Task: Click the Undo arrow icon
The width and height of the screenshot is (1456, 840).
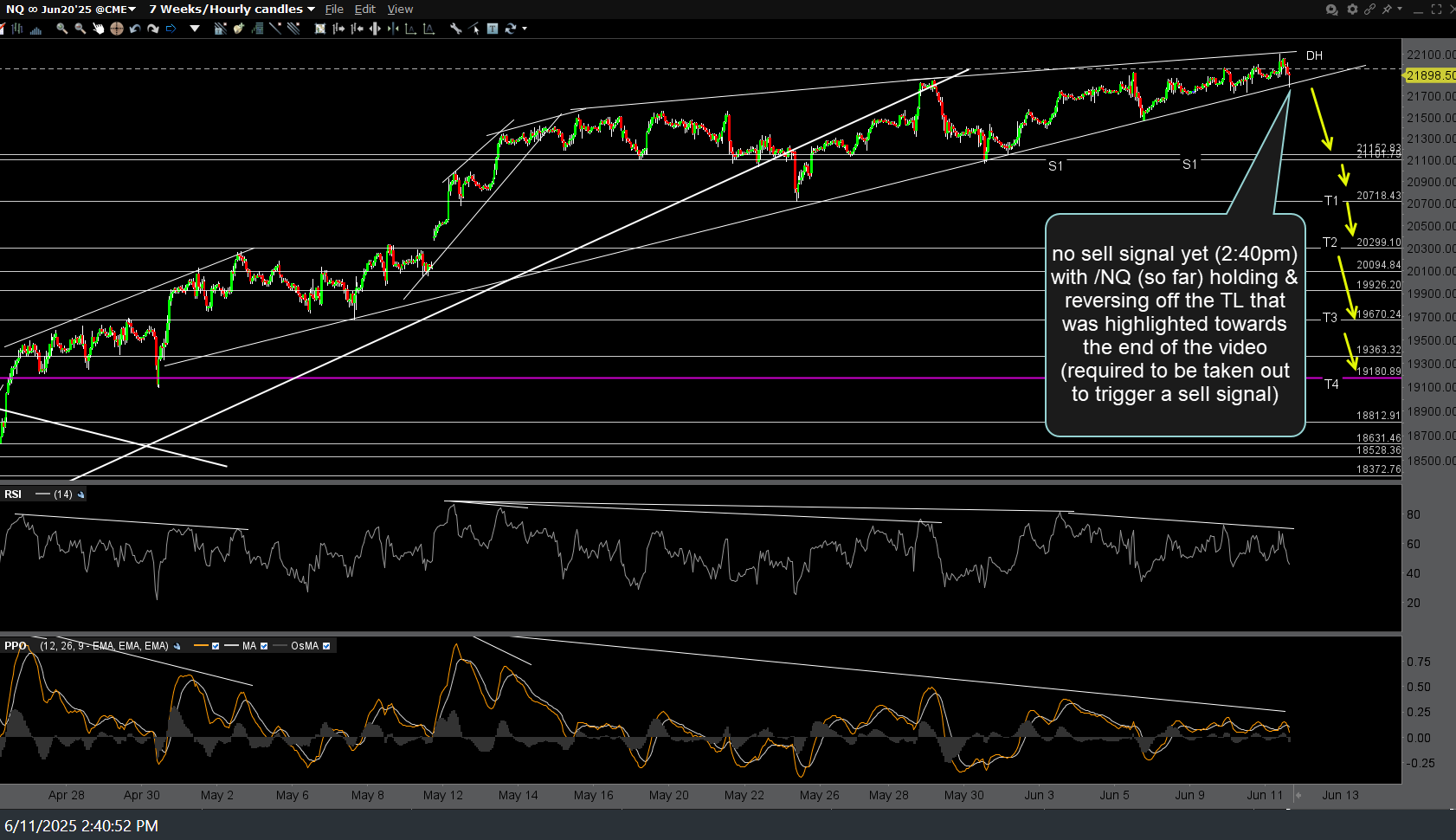Action: tap(135, 29)
